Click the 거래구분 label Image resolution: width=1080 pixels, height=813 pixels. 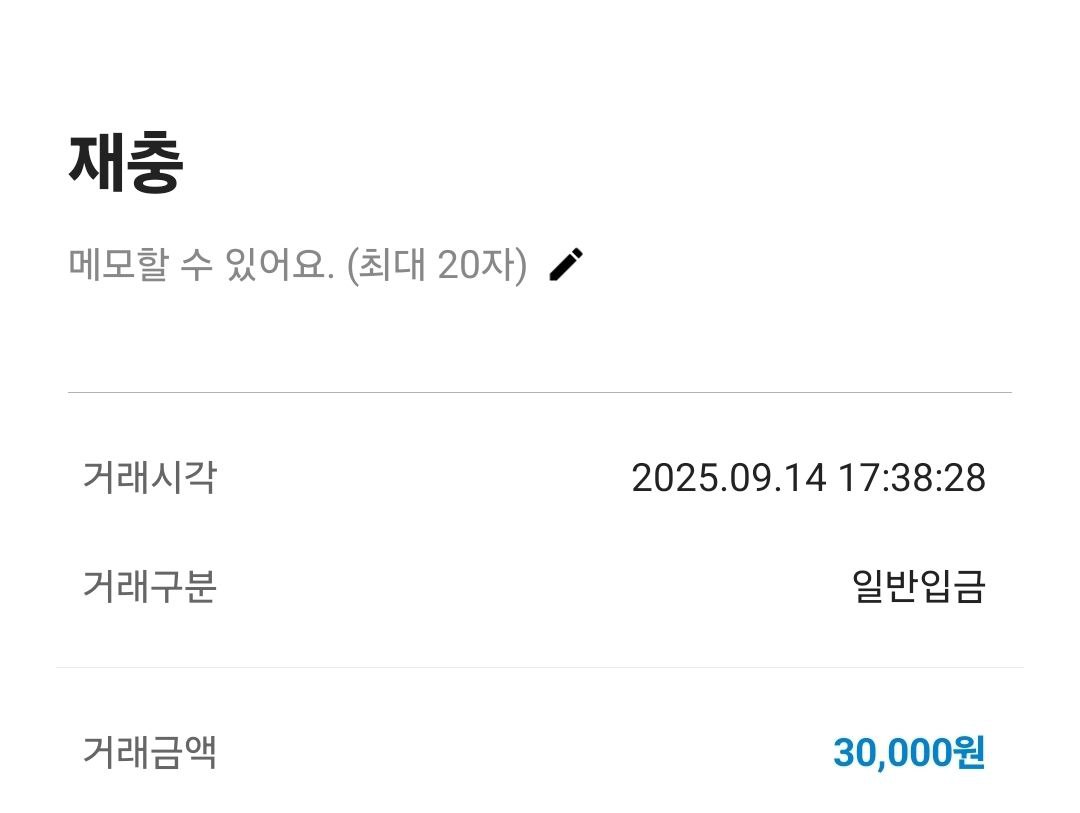pos(149,587)
